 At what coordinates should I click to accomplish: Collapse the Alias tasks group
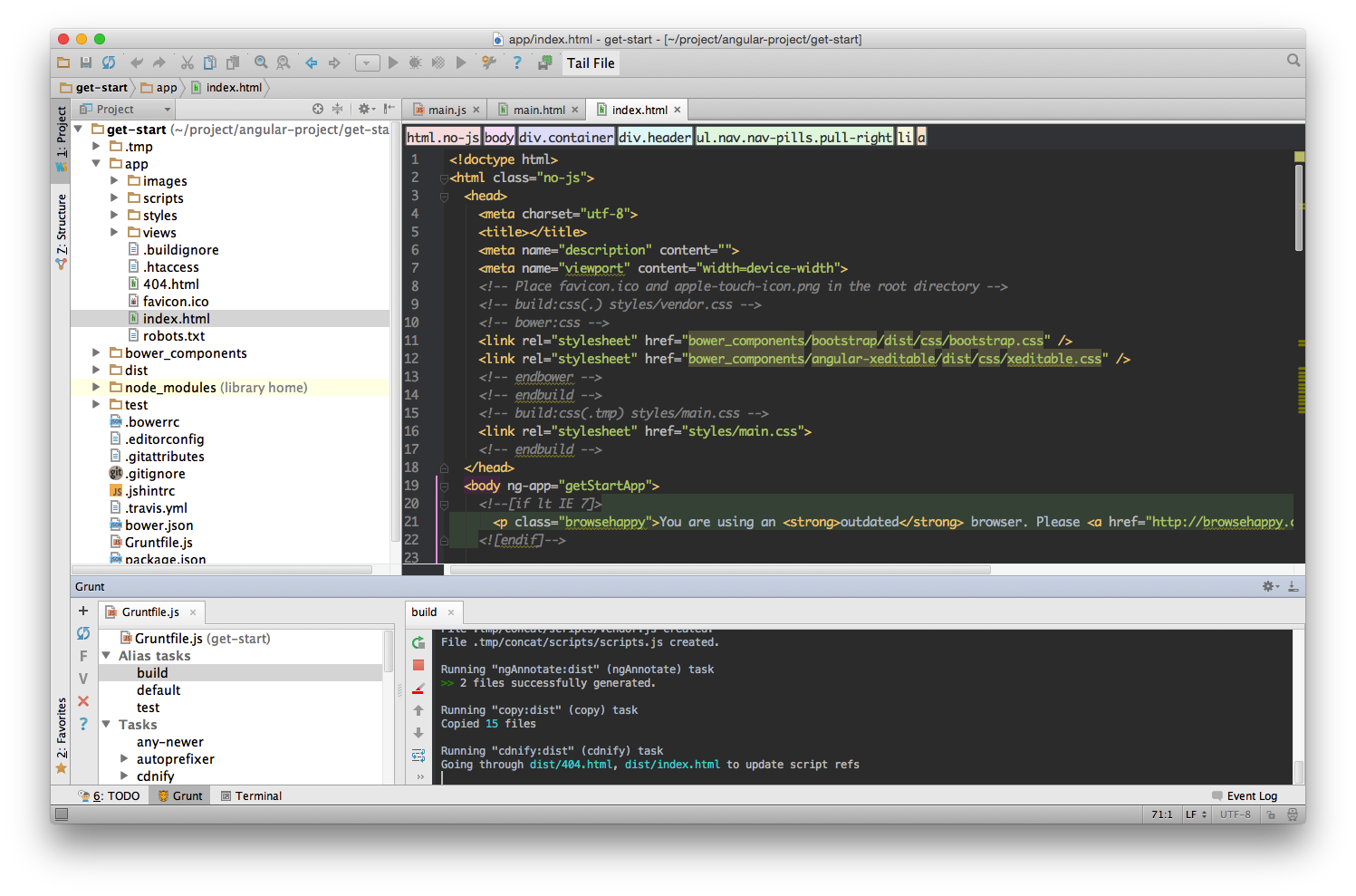(x=106, y=655)
